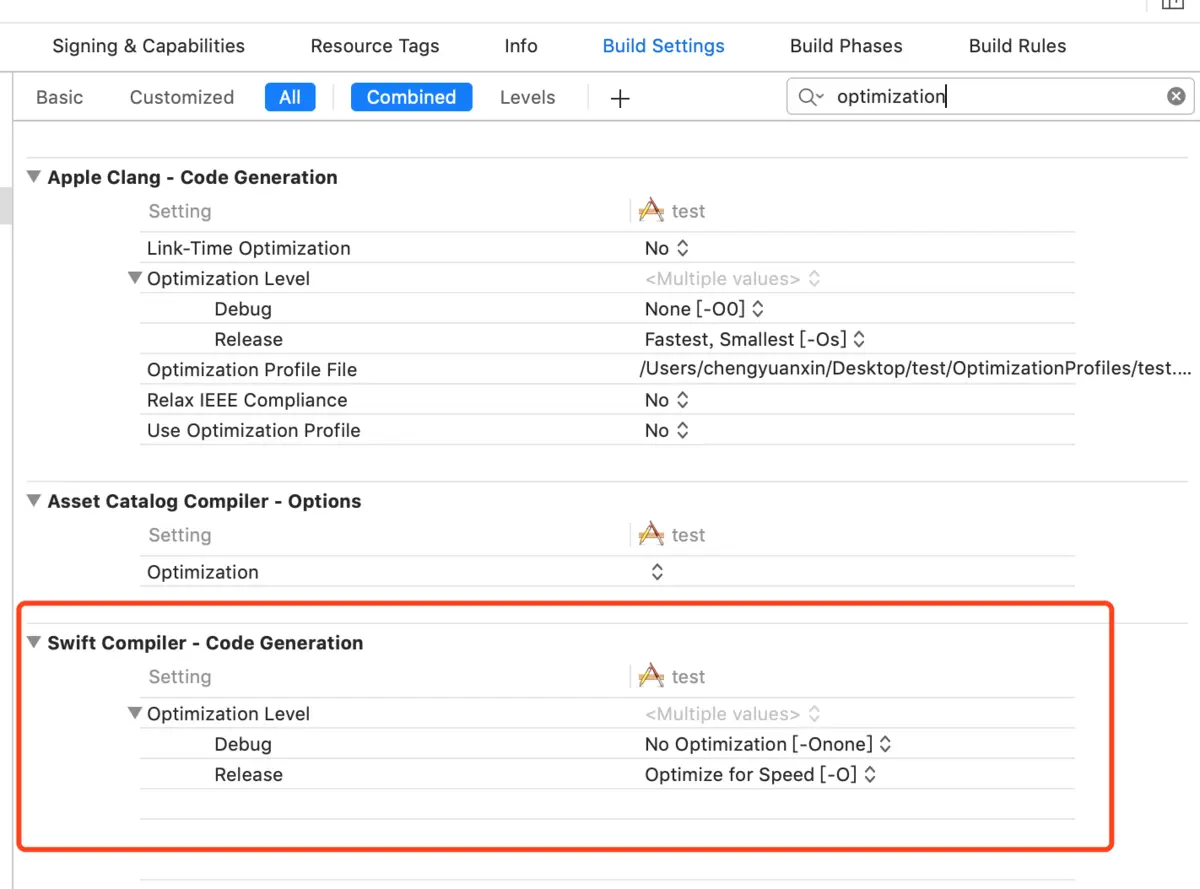1200x889 pixels.
Task: Open the search filter magnifier menu
Action: 810,97
